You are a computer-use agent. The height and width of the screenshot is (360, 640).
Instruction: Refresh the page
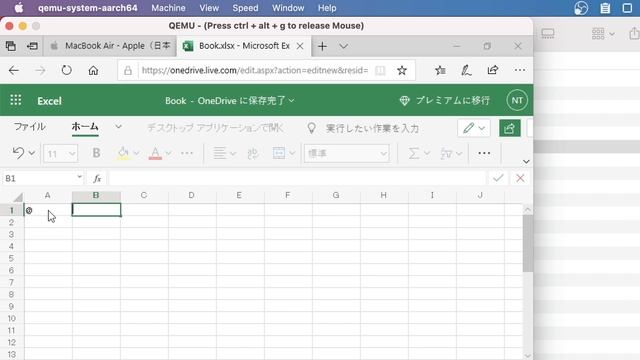coord(67,70)
